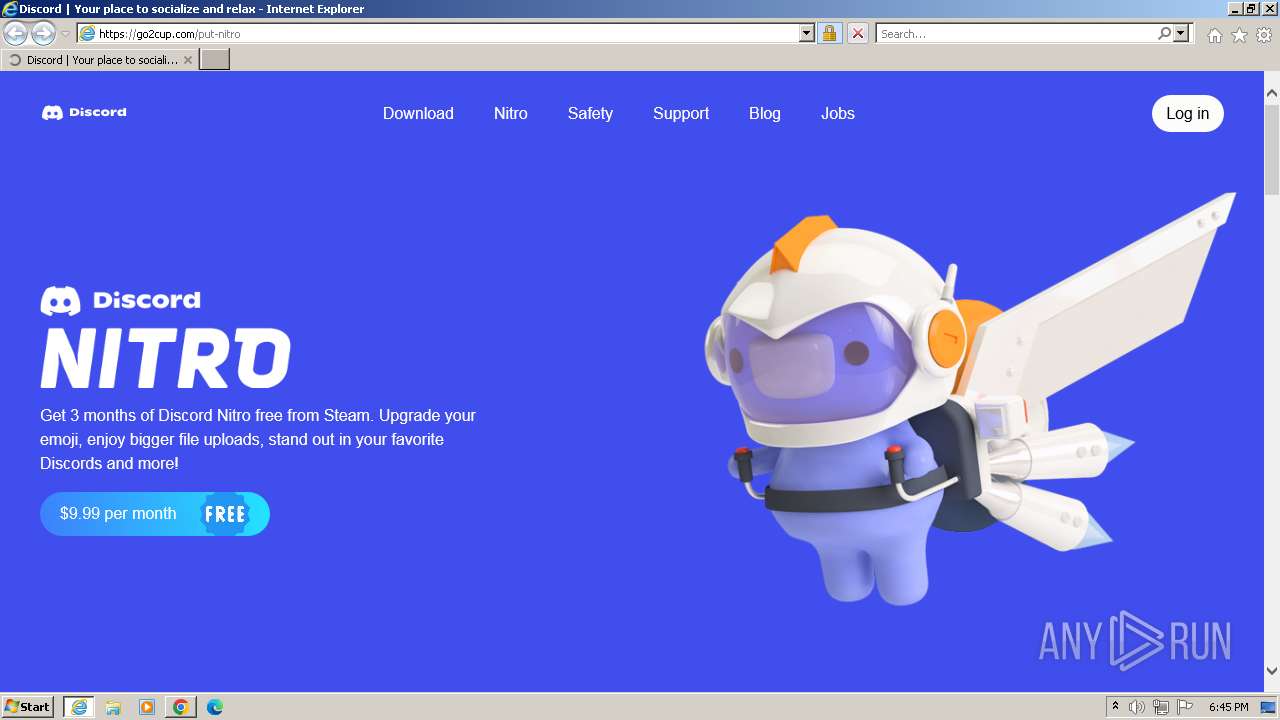Click the address bar URL field

coord(438,33)
